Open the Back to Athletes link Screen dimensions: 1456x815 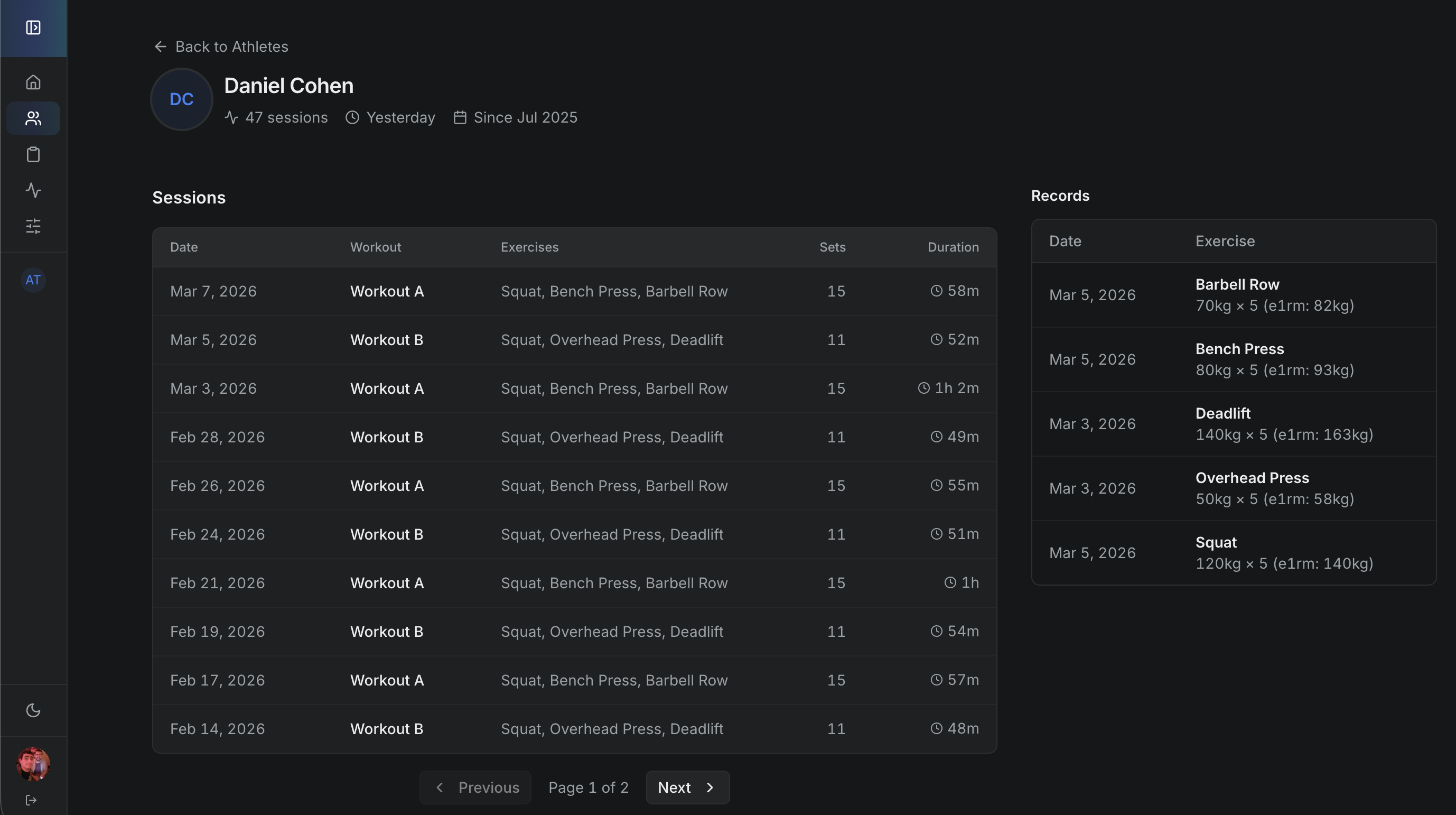tap(232, 47)
